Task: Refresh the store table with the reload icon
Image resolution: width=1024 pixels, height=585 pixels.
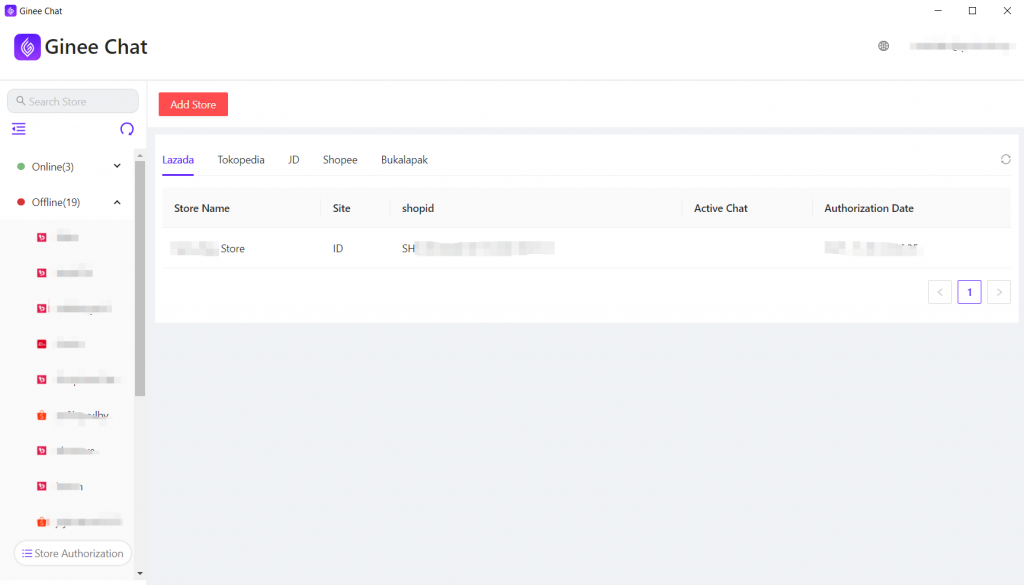Action: (1006, 159)
